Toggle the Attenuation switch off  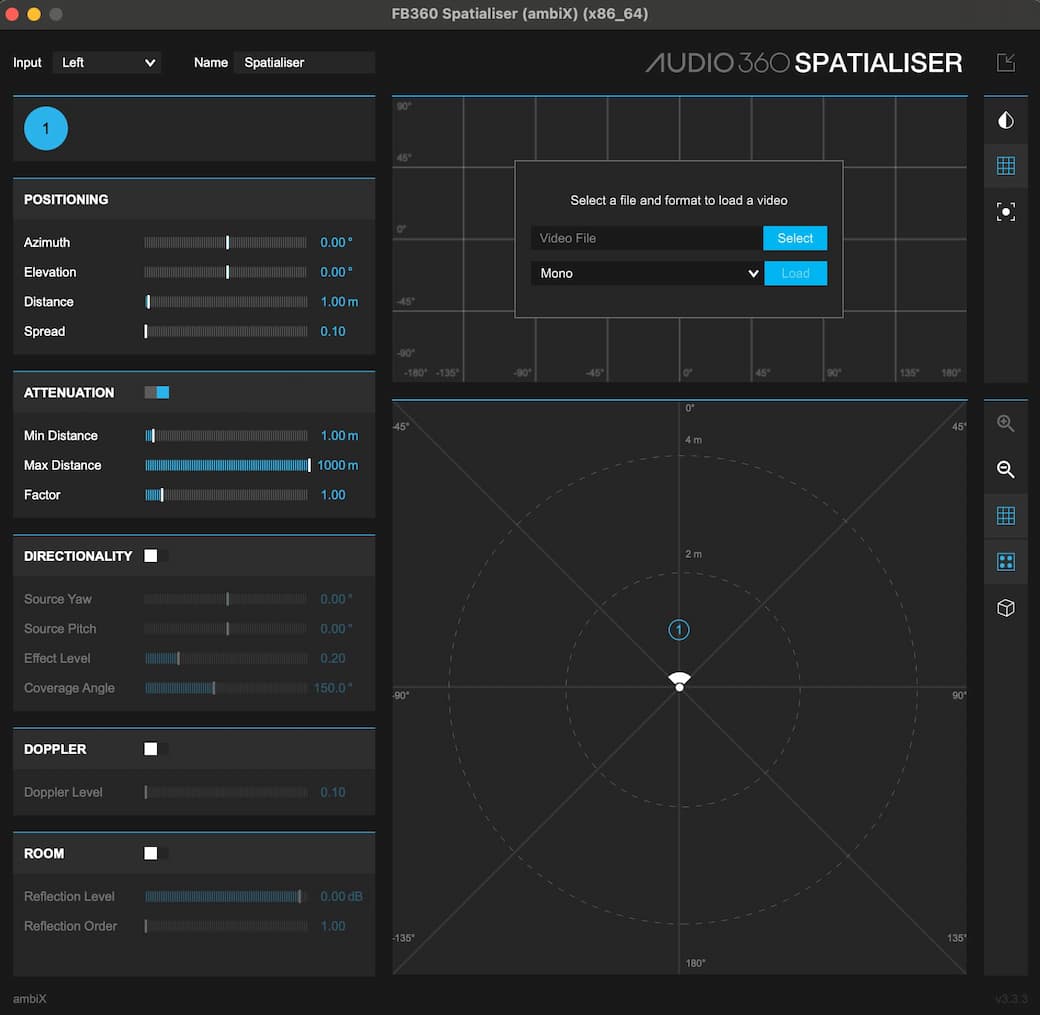[157, 393]
